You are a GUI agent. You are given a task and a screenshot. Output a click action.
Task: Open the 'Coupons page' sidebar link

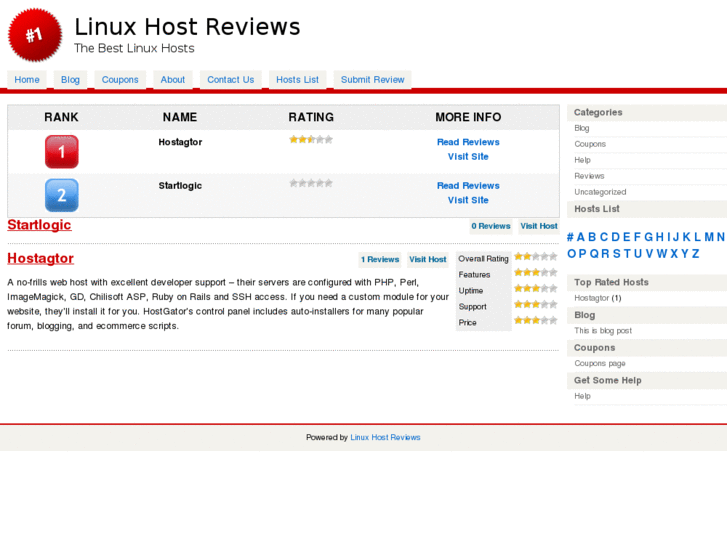click(x=600, y=363)
